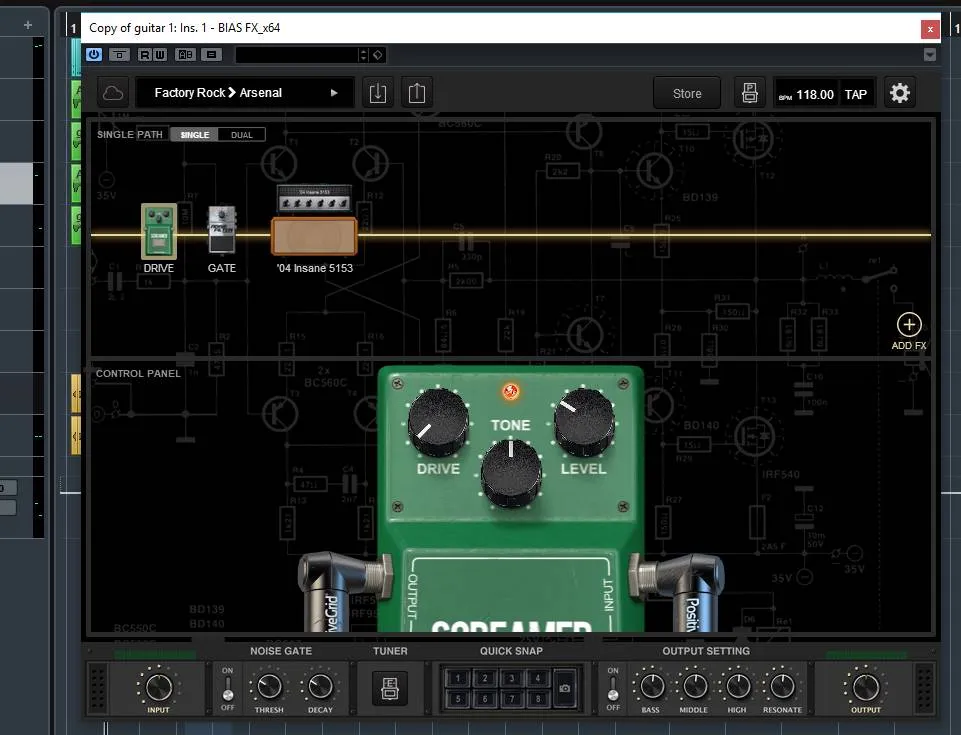Select the SINGLE signal path mode

(195, 135)
